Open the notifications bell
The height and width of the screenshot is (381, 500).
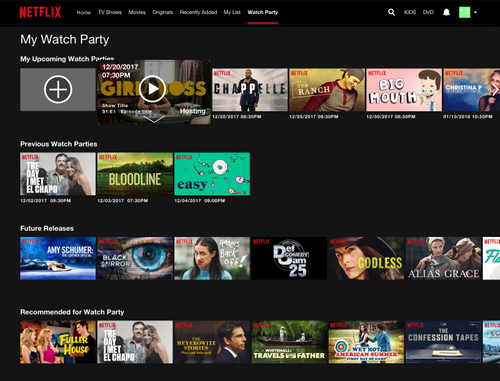446,12
